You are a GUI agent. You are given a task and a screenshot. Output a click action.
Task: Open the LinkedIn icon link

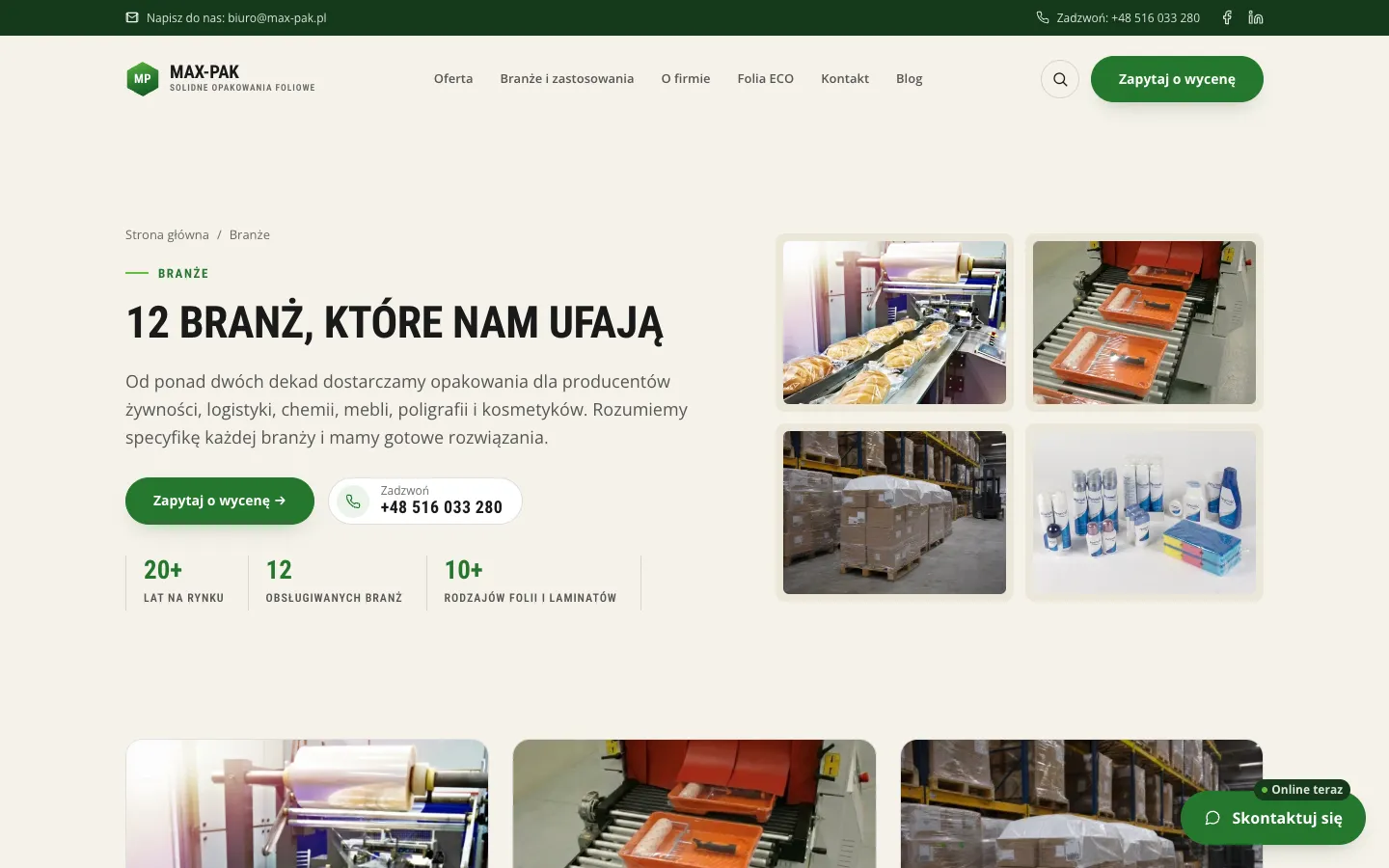click(1256, 17)
